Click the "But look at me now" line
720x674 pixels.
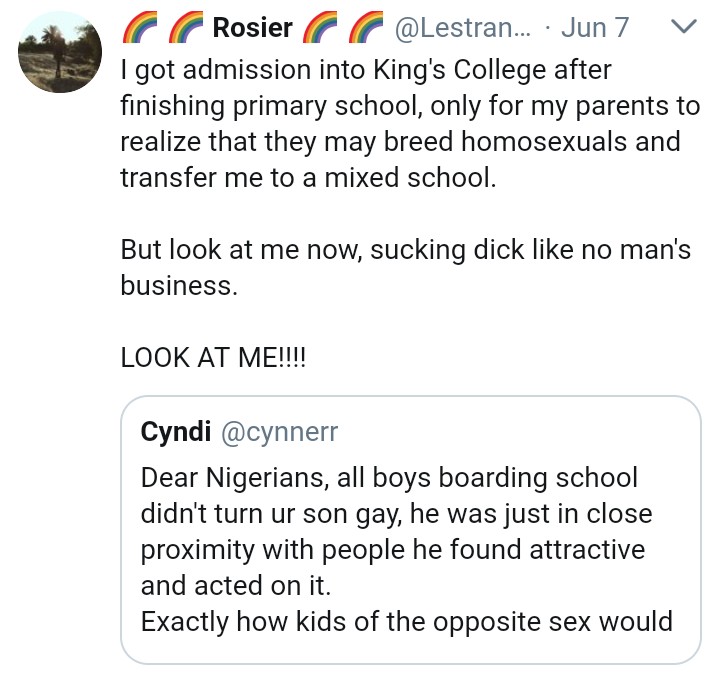(405, 249)
